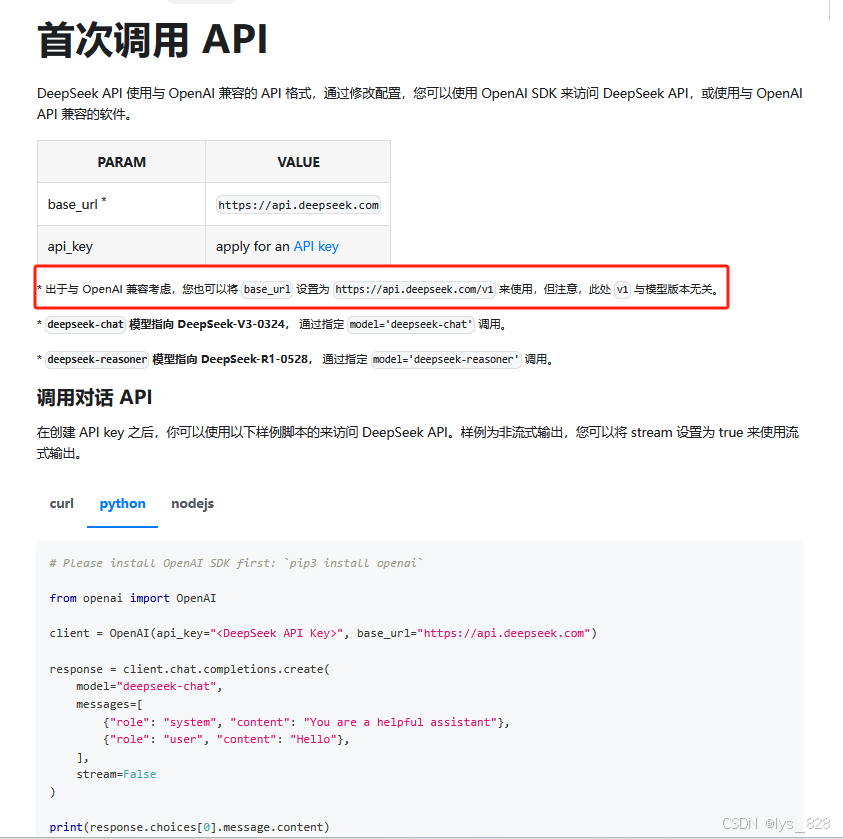This screenshot has width=843, height=839.
Task: Click the 'from openai import OpenAI' code line
Action: [x=133, y=598]
